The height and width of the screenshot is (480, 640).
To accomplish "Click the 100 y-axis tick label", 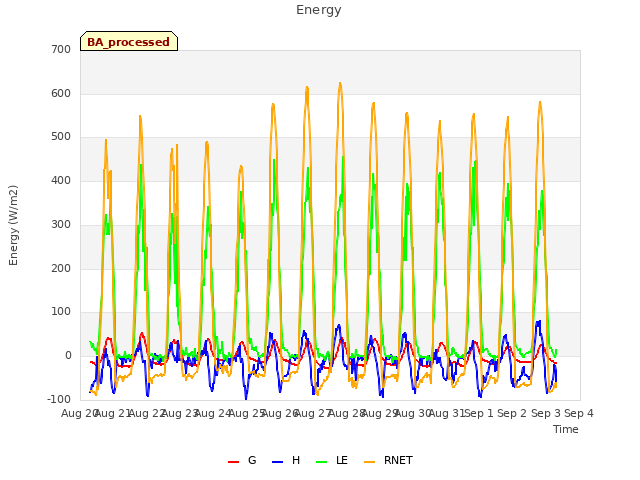I will 61,312.
